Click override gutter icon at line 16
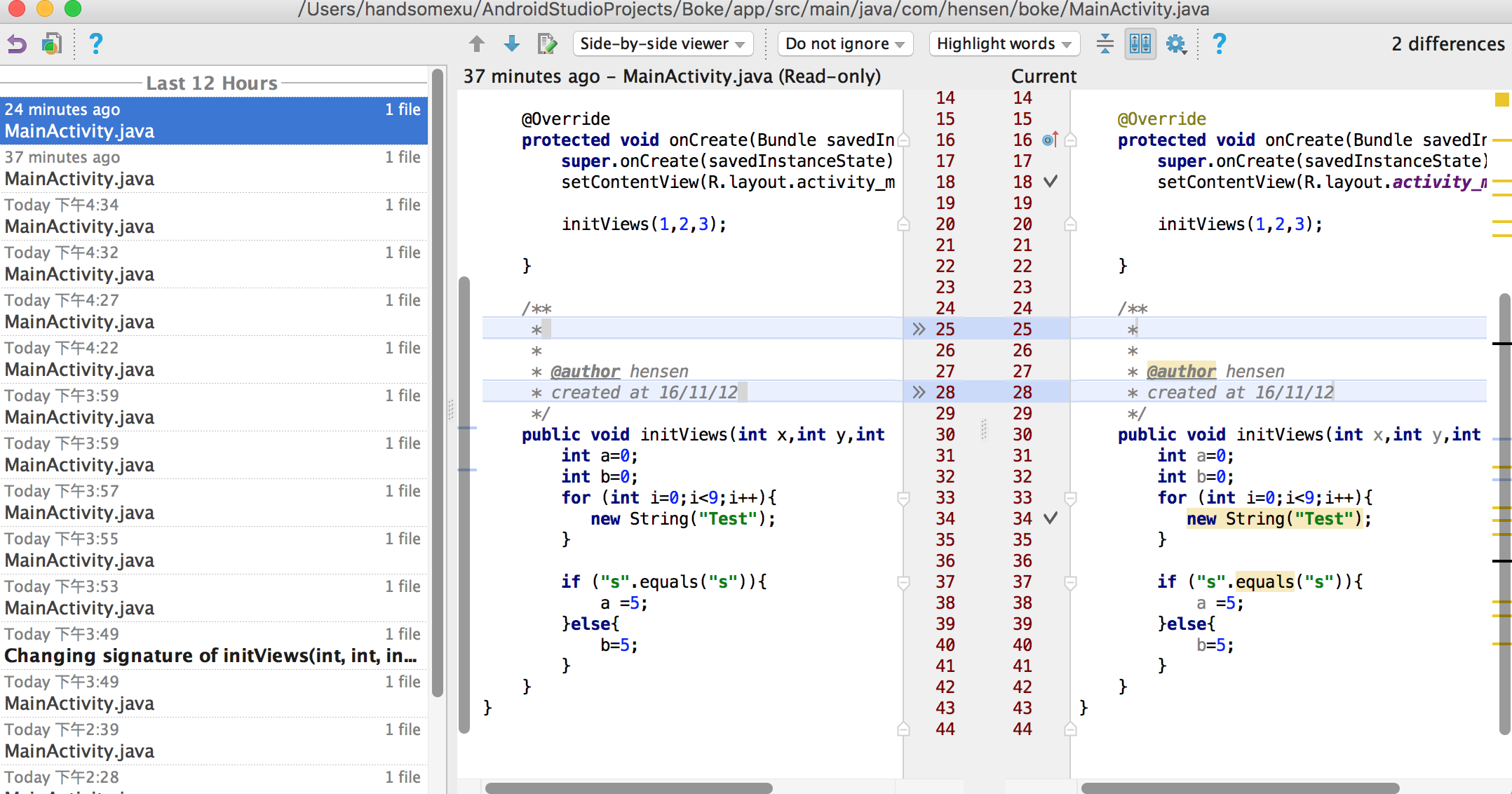The image size is (1512, 794). click(x=1050, y=140)
